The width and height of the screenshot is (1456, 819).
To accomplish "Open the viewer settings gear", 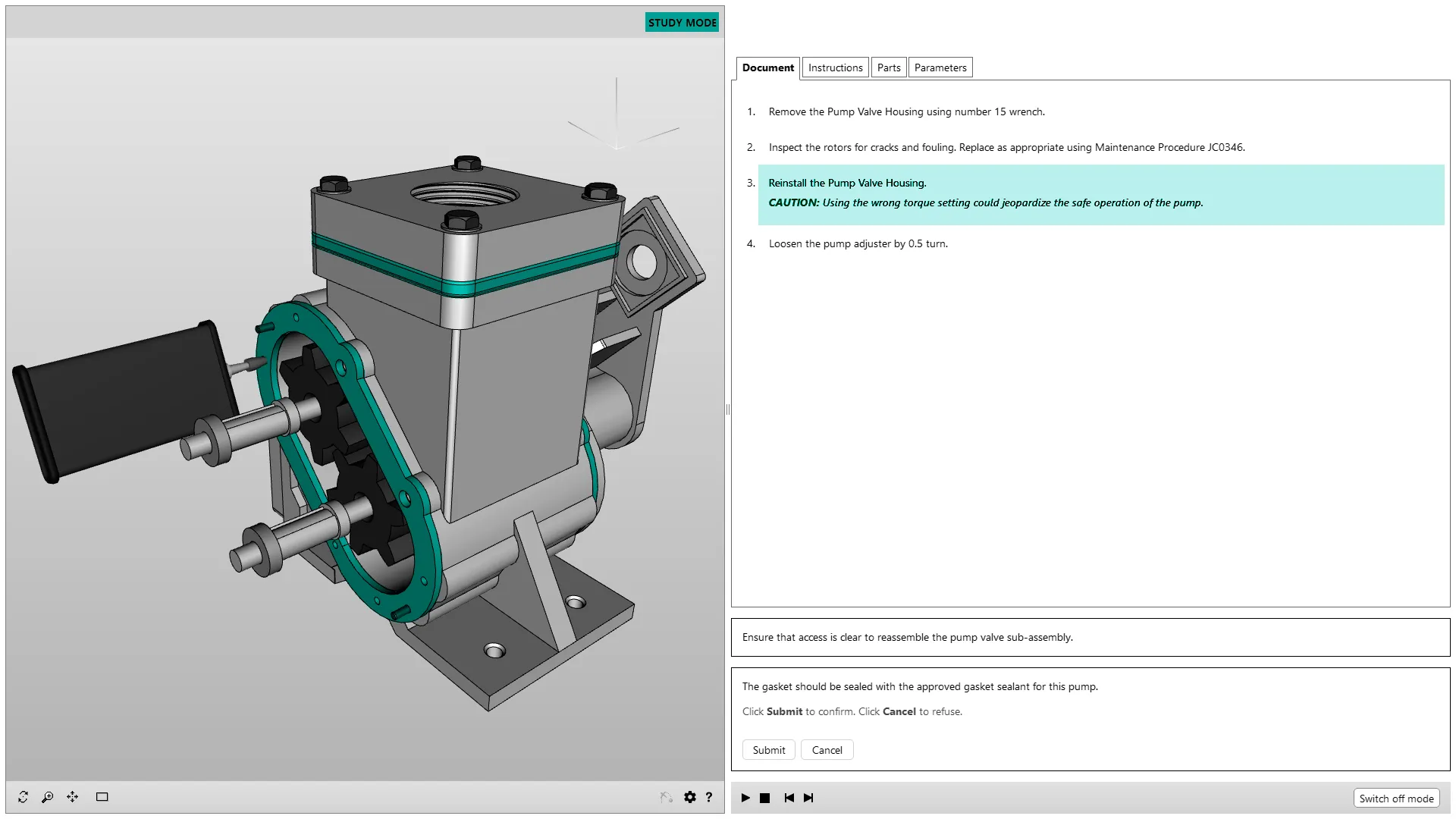I will (689, 797).
